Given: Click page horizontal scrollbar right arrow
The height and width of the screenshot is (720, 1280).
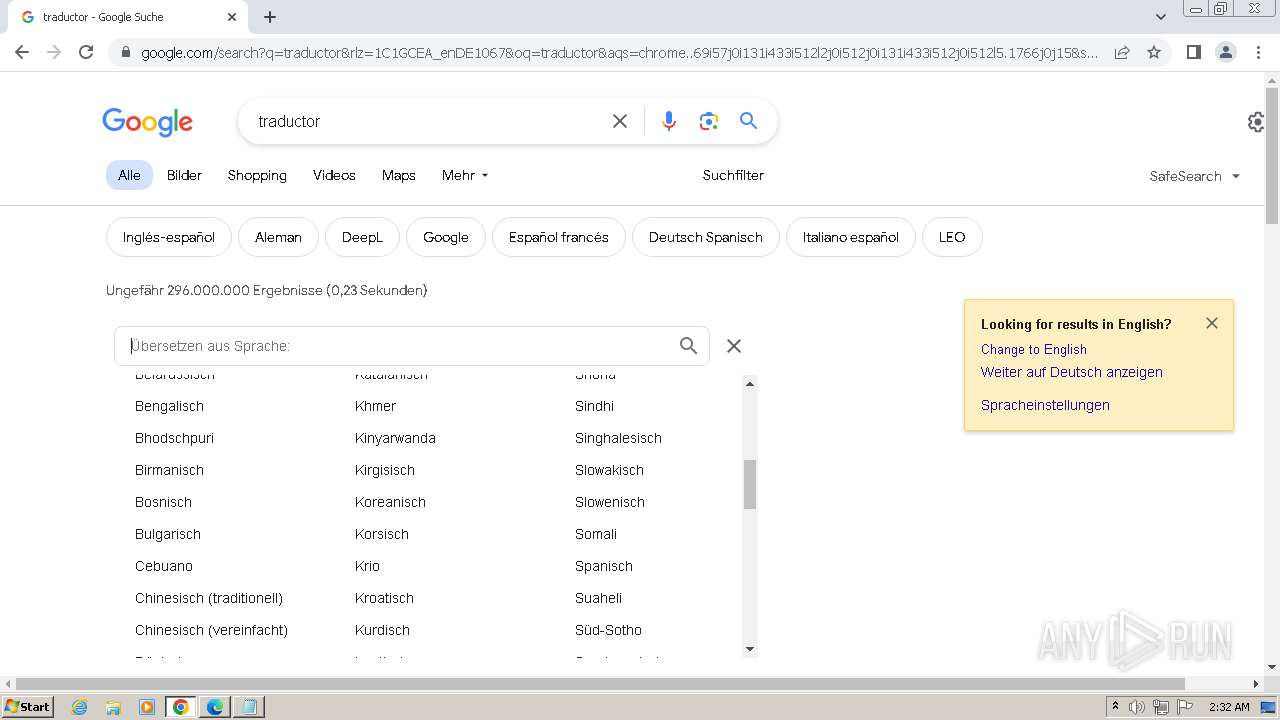Looking at the screenshot, I should tap(1256, 684).
